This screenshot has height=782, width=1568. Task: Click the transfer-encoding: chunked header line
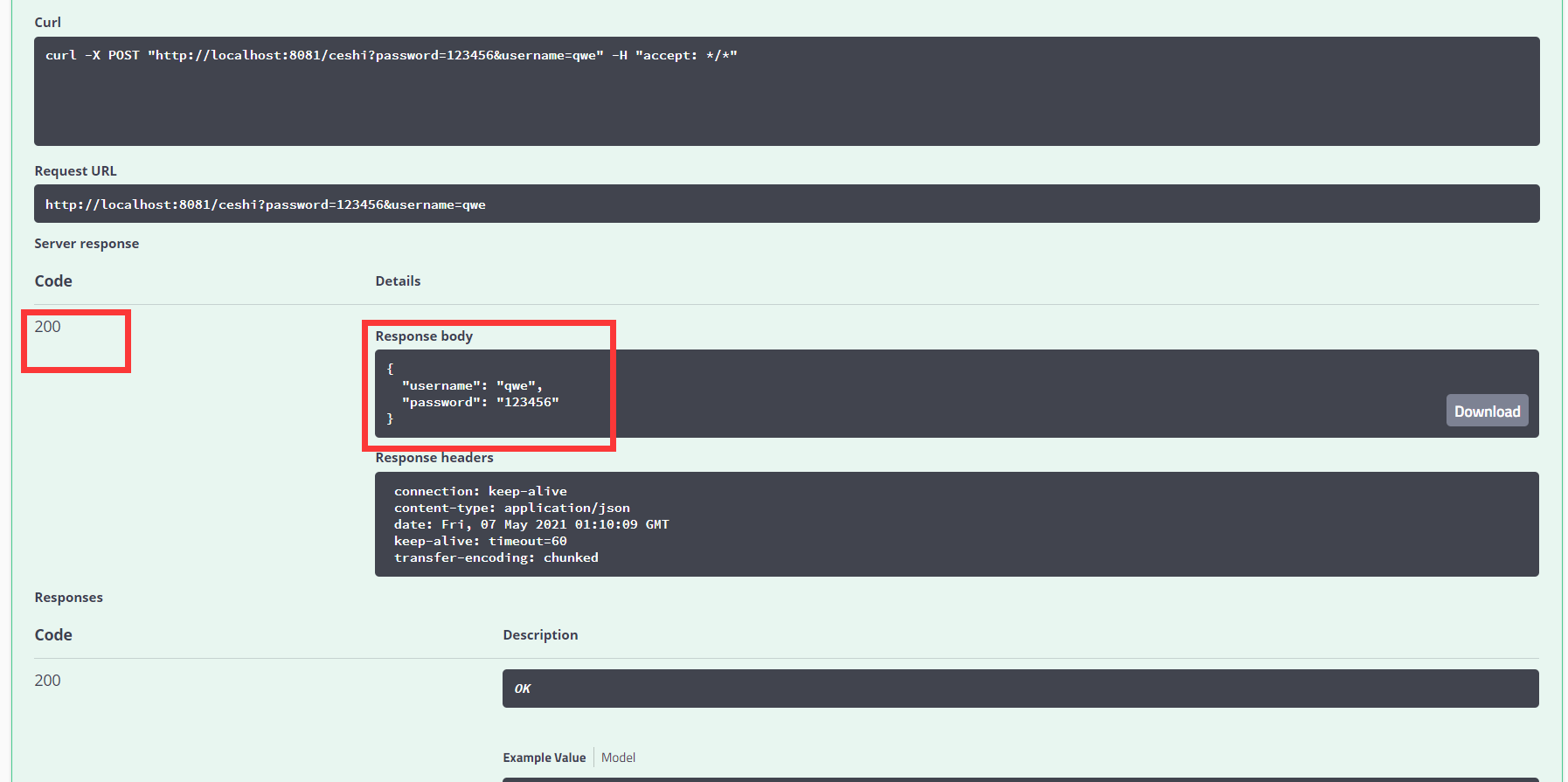click(496, 557)
